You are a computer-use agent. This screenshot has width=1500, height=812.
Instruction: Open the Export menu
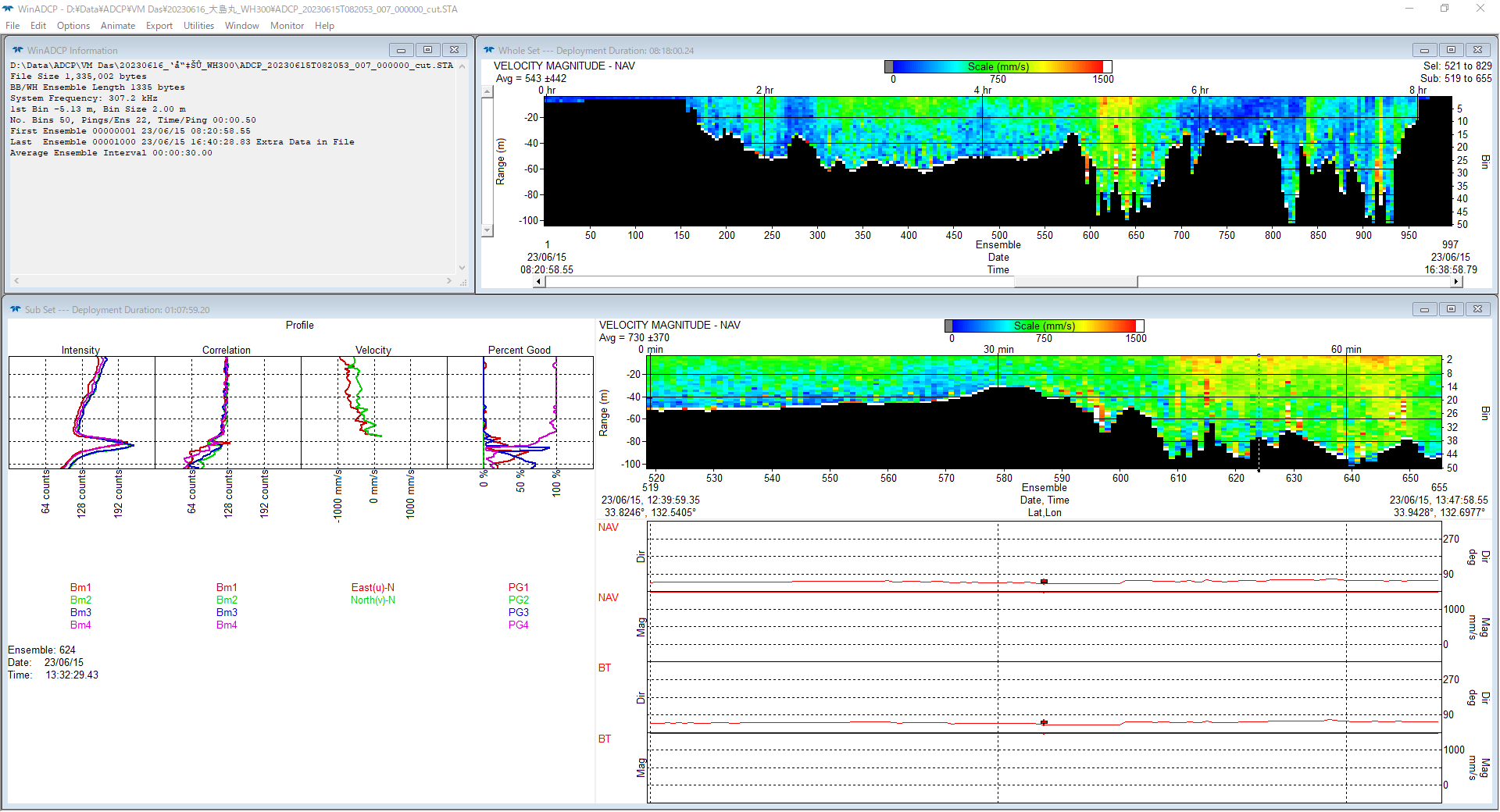point(159,26)
